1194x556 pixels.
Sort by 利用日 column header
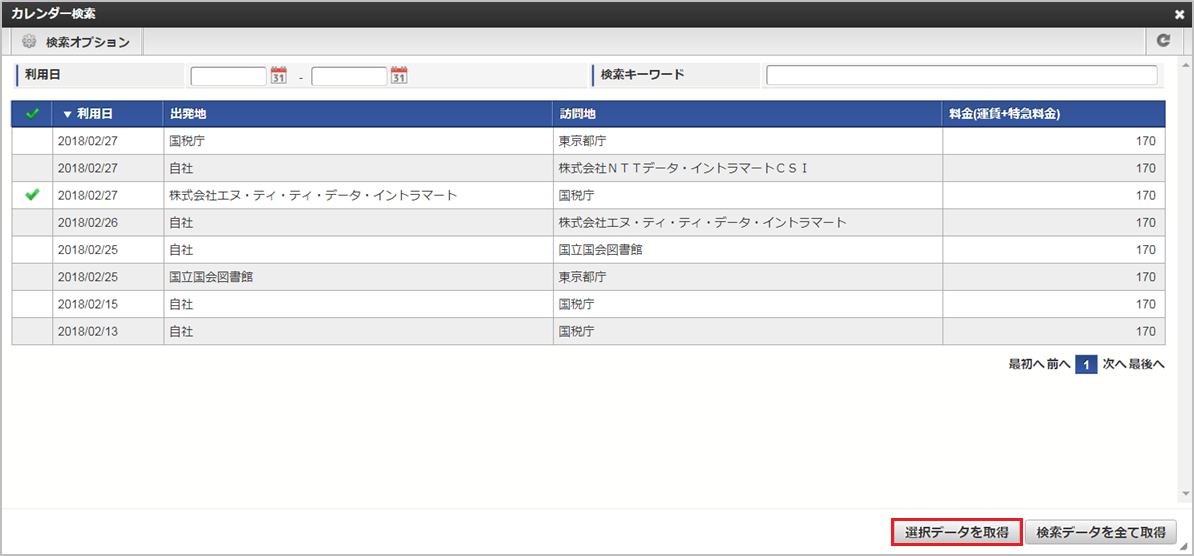click(x=107, y=113)
